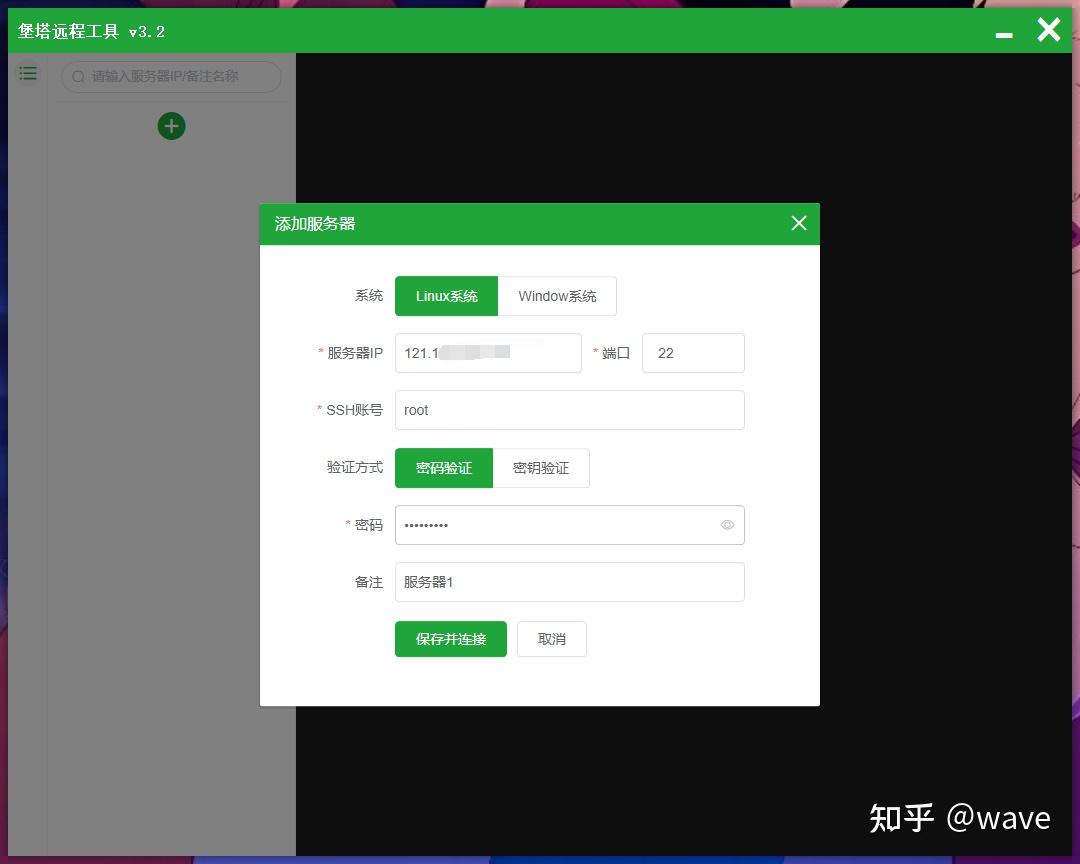The height and width of the screenshot is (864, 1080).
Task: Click the green plus to add a server
Action: pos(171,126)
